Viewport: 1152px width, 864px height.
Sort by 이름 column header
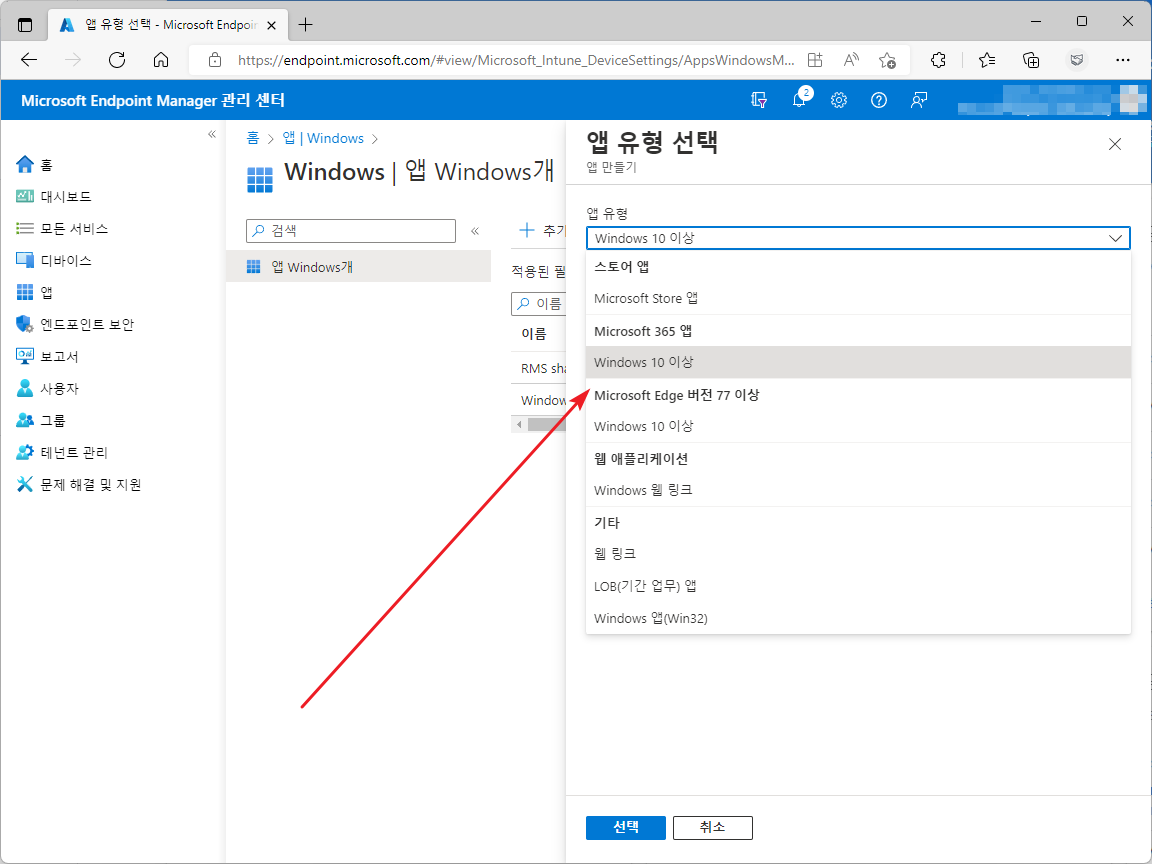tap(533, 334)
